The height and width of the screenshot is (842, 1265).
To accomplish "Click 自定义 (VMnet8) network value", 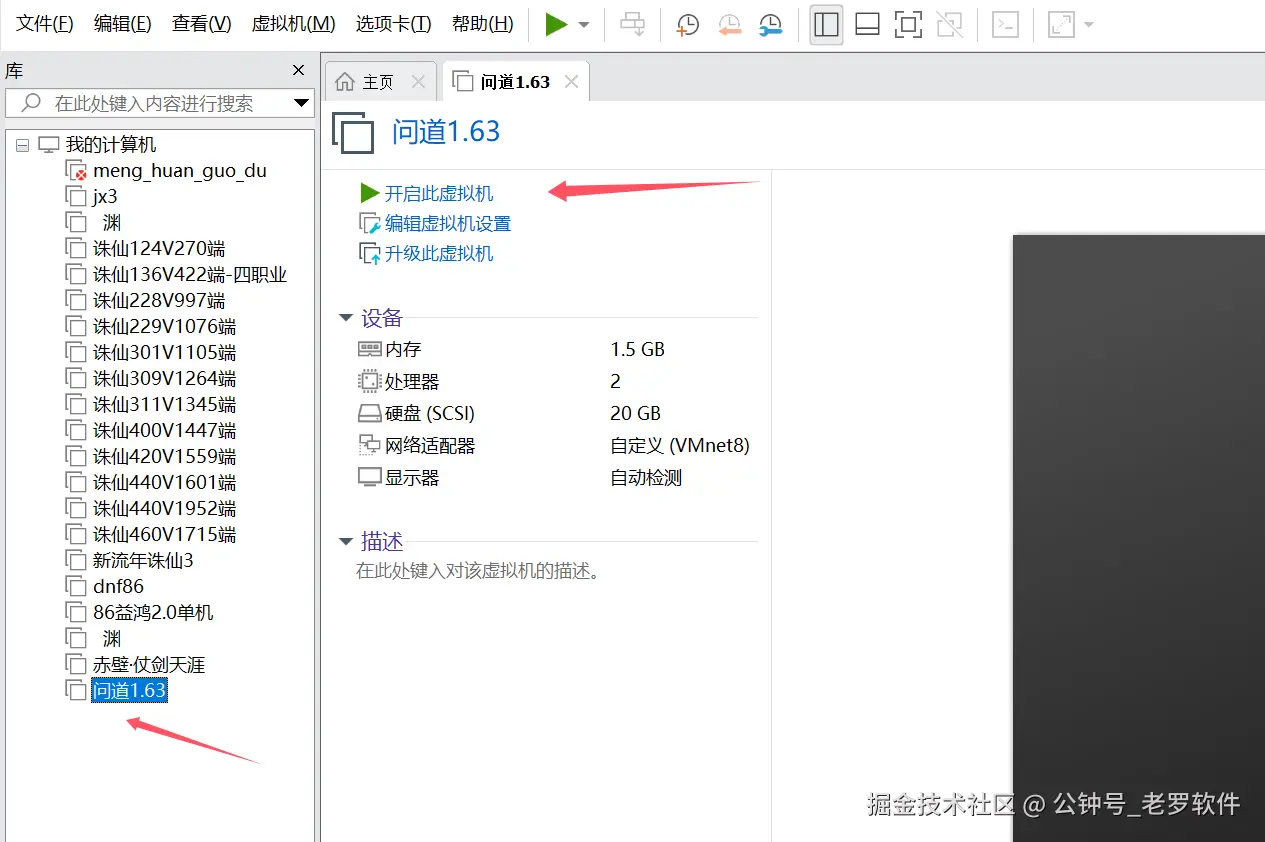I will click(680, 445).
